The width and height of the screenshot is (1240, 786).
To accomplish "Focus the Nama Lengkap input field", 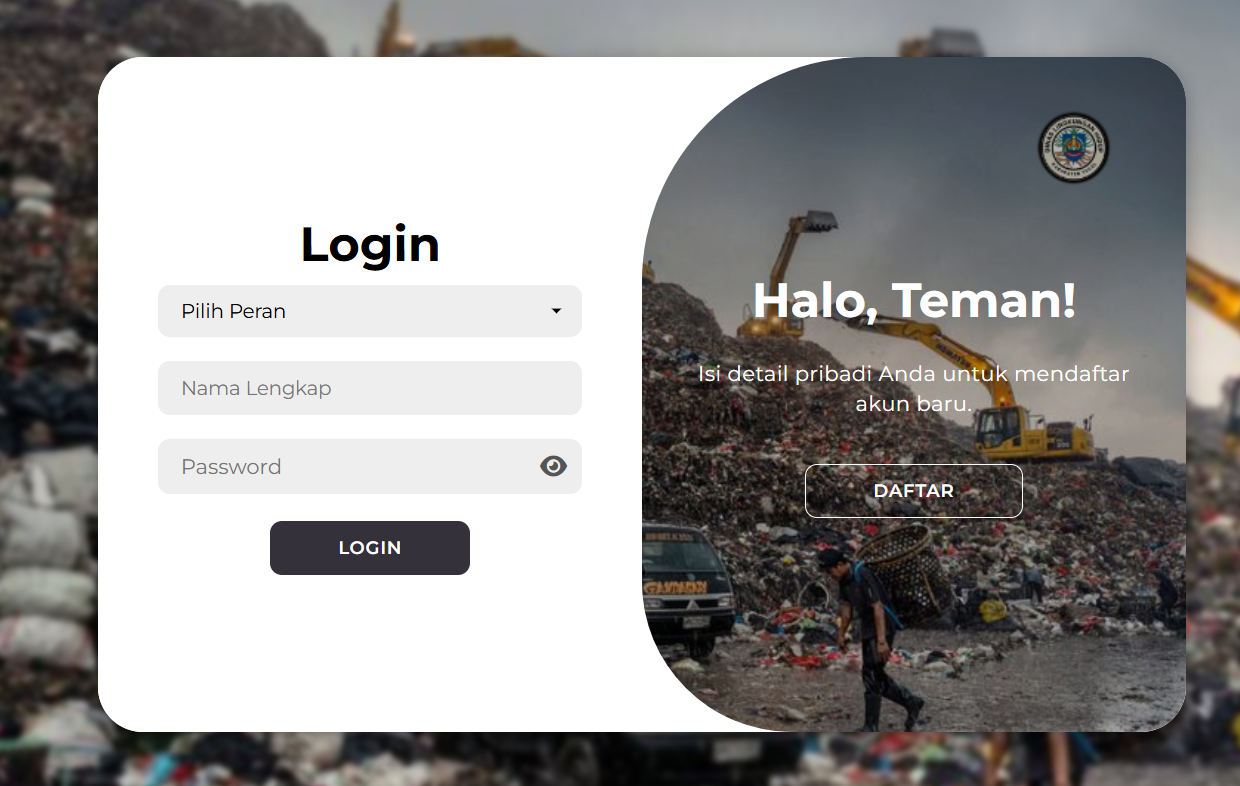I will [x=370, y=388].
